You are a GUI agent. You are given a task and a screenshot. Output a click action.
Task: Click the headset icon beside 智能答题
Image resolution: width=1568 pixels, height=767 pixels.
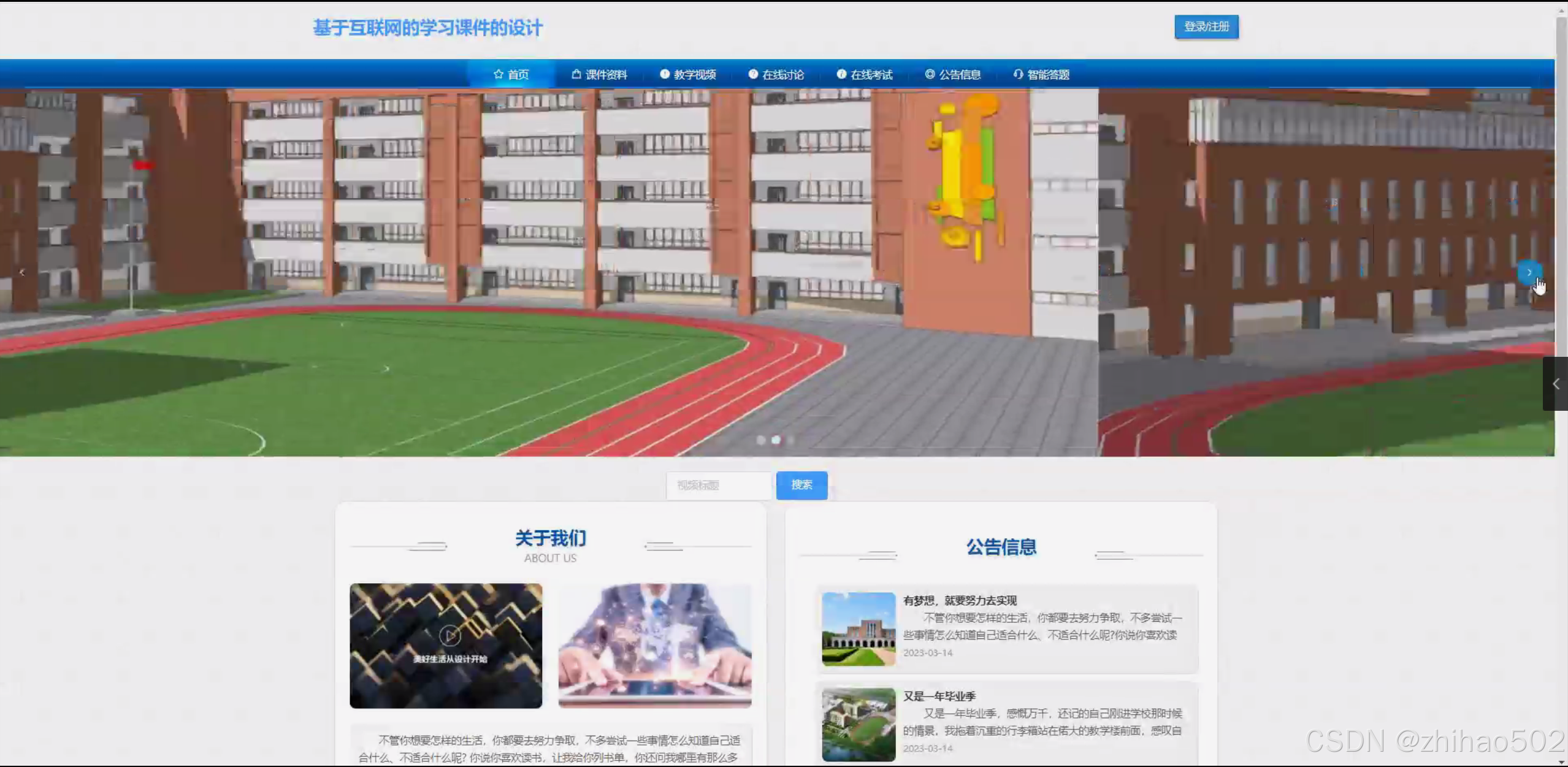(1018, 74)
